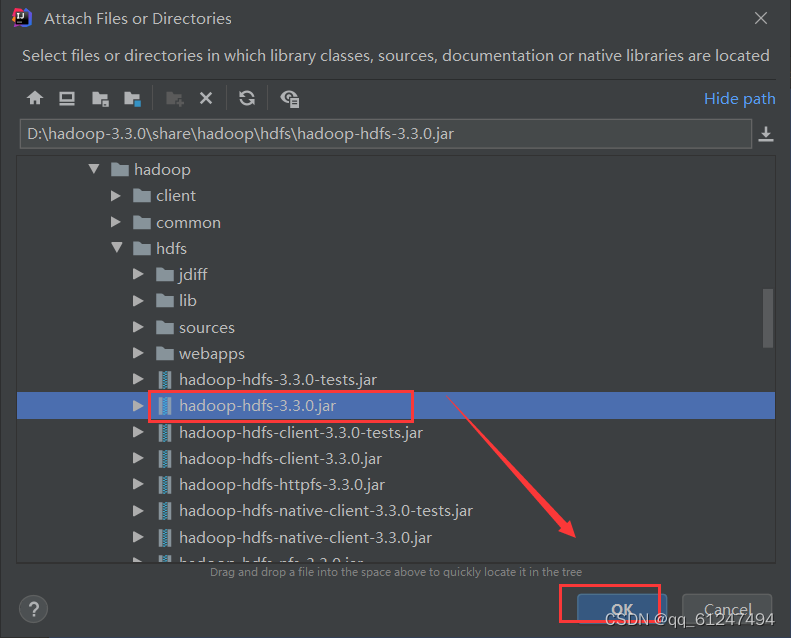The height and width of the screenshot is (638, 791).
Task: Delete the selected item with the X icon
Action: pyautogui.click(x=206, y=98)
